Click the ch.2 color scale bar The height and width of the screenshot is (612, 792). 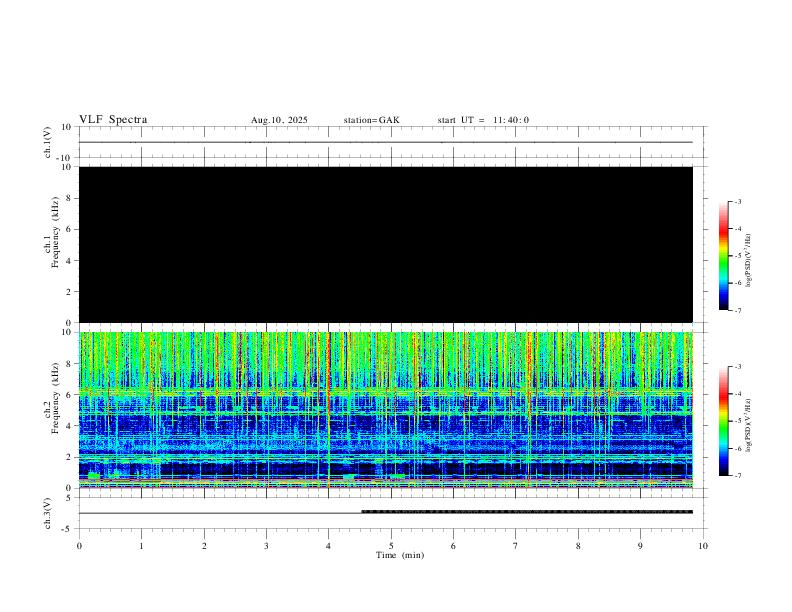tap(723, 421)
